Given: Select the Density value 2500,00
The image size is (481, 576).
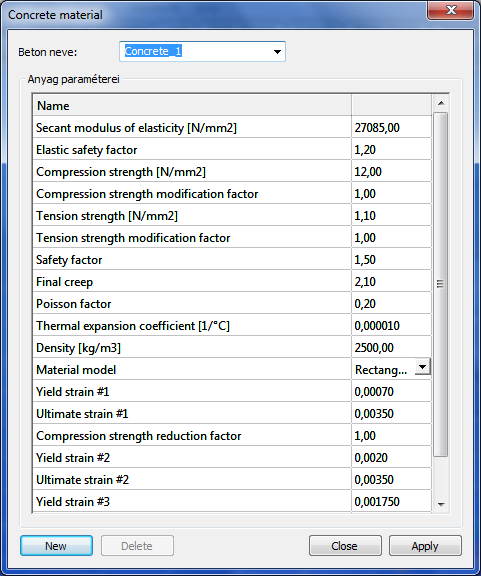Looking at the screenshot, I should [x=391, y=348].
